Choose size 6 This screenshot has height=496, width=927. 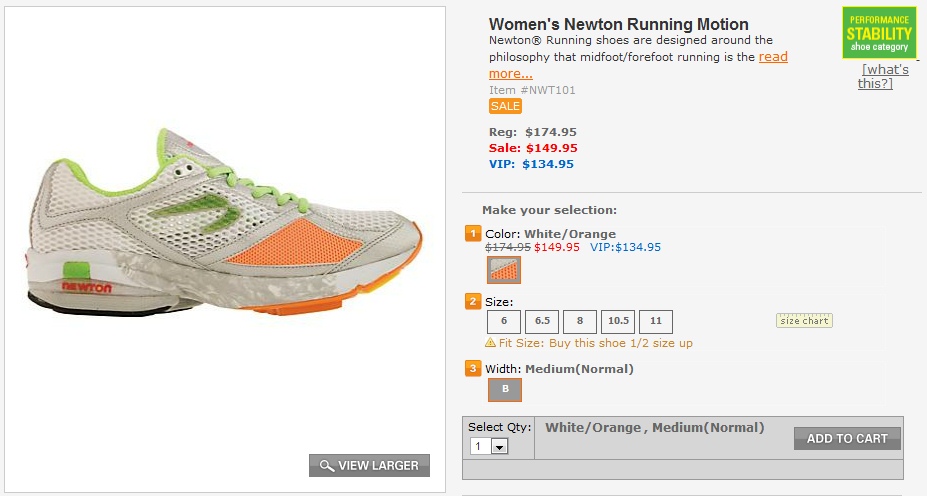click(x=504, y=322)
